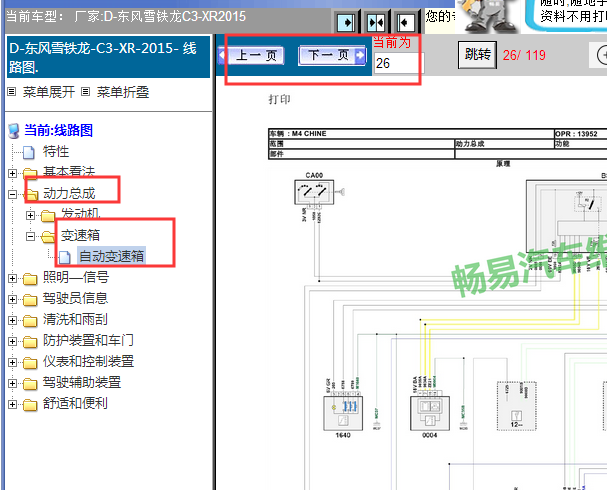Screen dimensions: 607x490
Task: Select the 防护装置和车门 folder label
Action: tap(88, 340)
